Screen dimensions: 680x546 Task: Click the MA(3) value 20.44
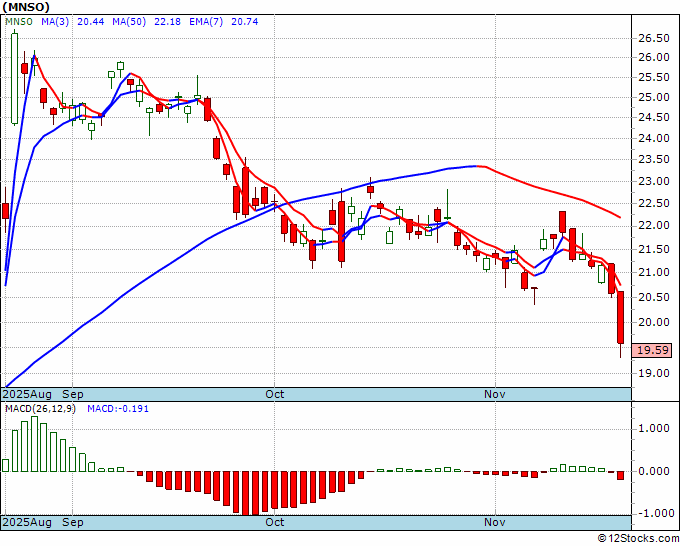91,21
